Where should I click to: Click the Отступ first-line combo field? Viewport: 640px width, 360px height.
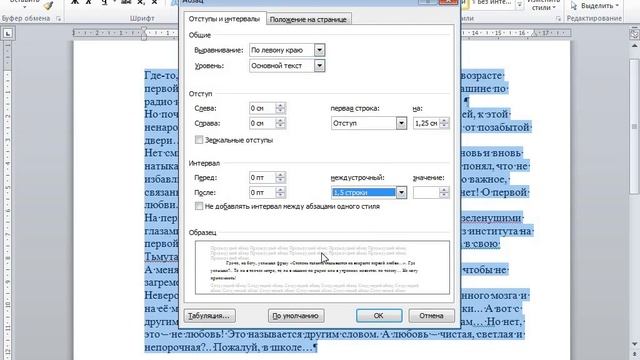point(364,123)
